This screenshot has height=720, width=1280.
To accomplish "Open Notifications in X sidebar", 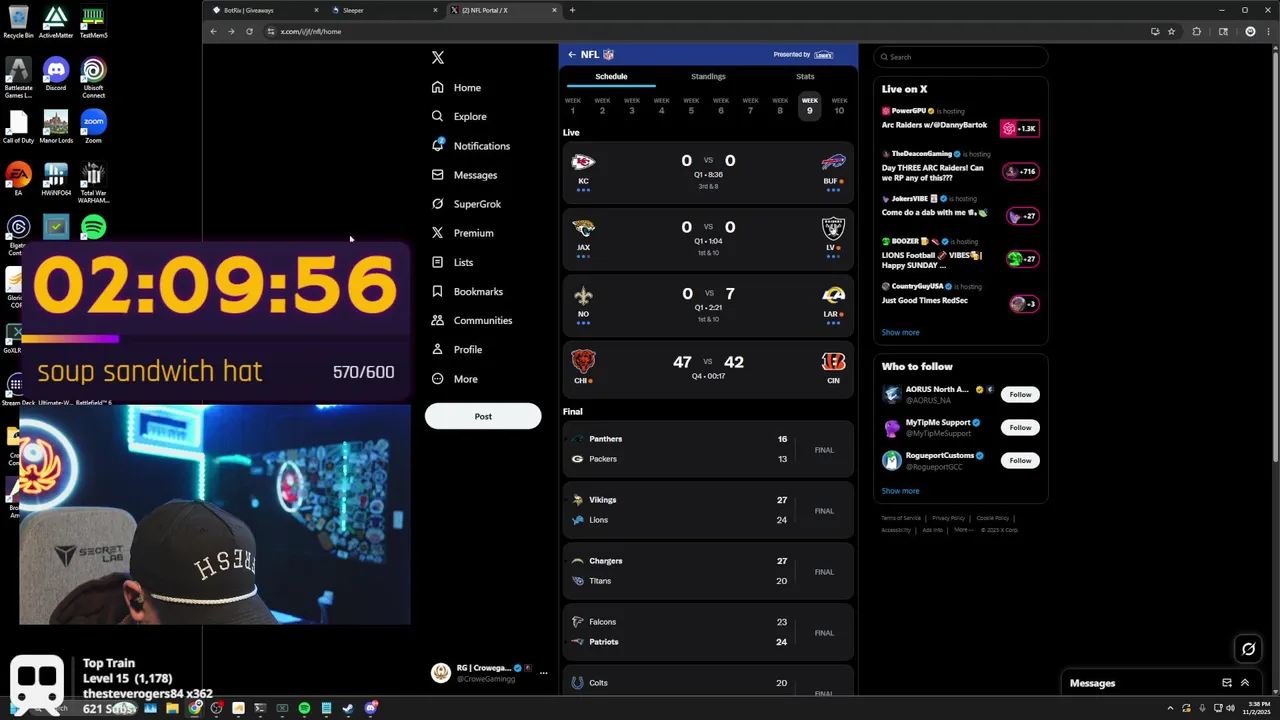I will click(470, 146).
